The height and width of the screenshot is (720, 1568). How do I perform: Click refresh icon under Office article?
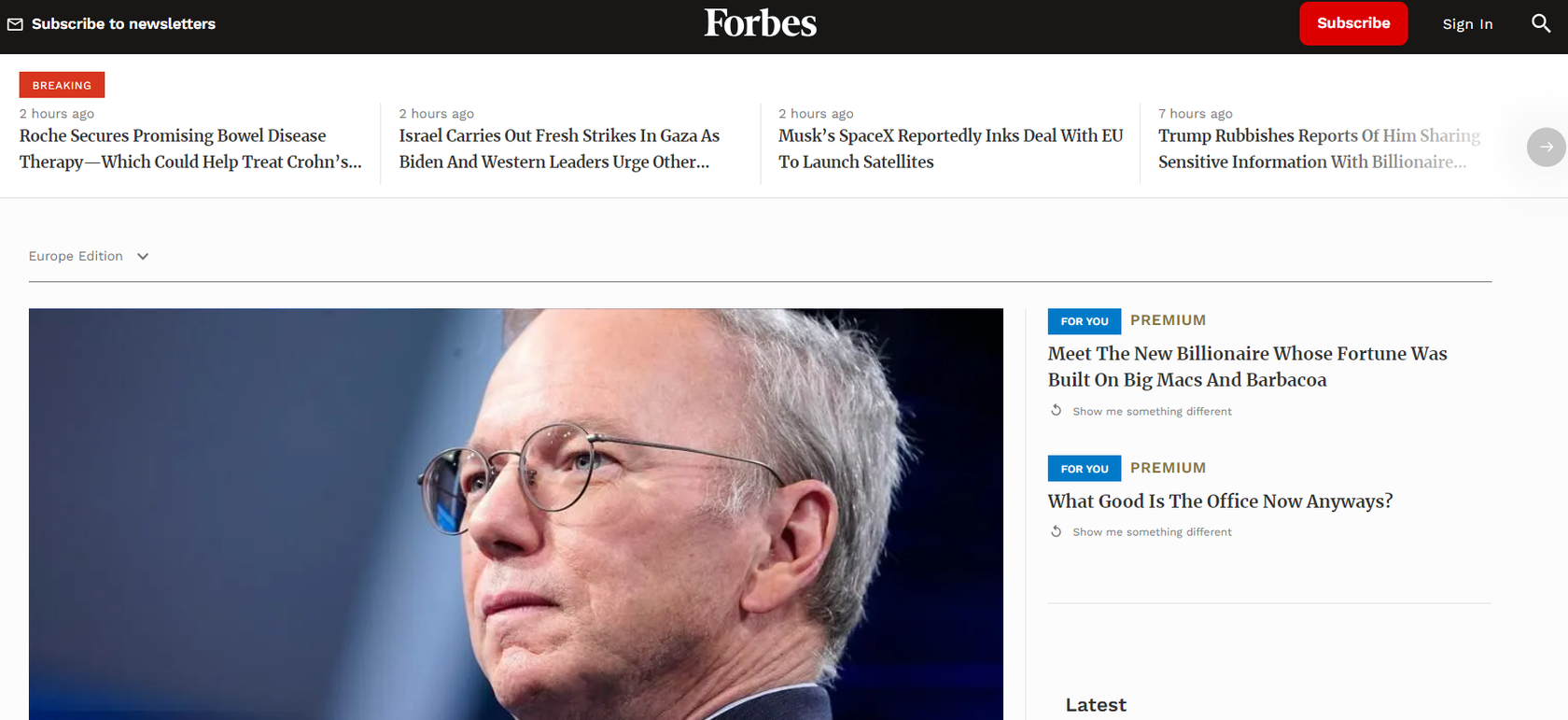pos(1056,530)
